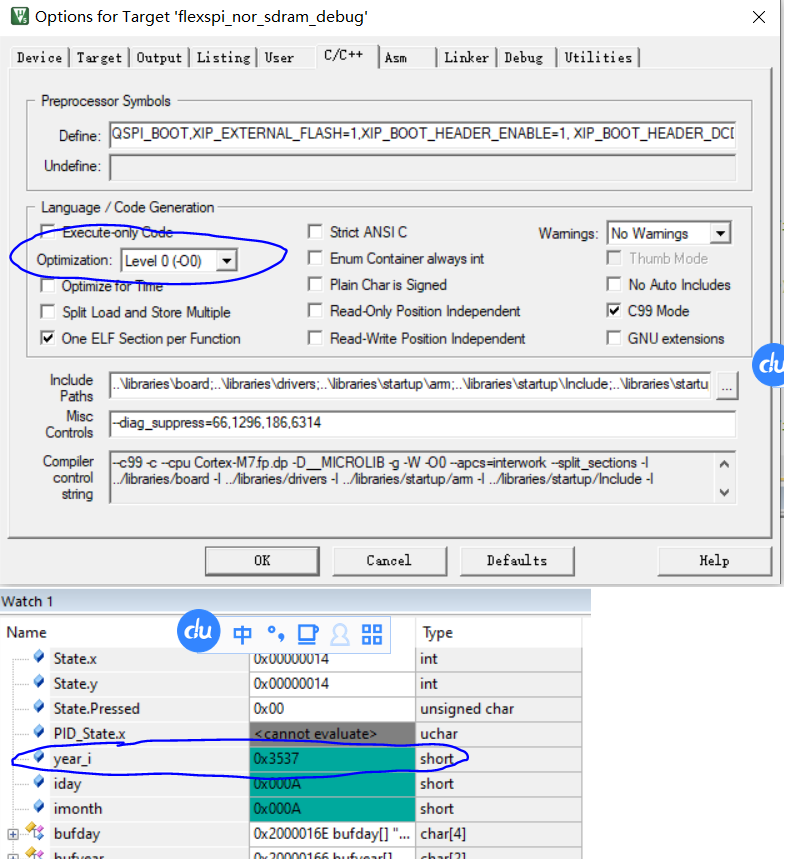Click the Defaults button
The width and height of the screenshot is (785, 859).
pyautogui.click(x=517, y=560)
